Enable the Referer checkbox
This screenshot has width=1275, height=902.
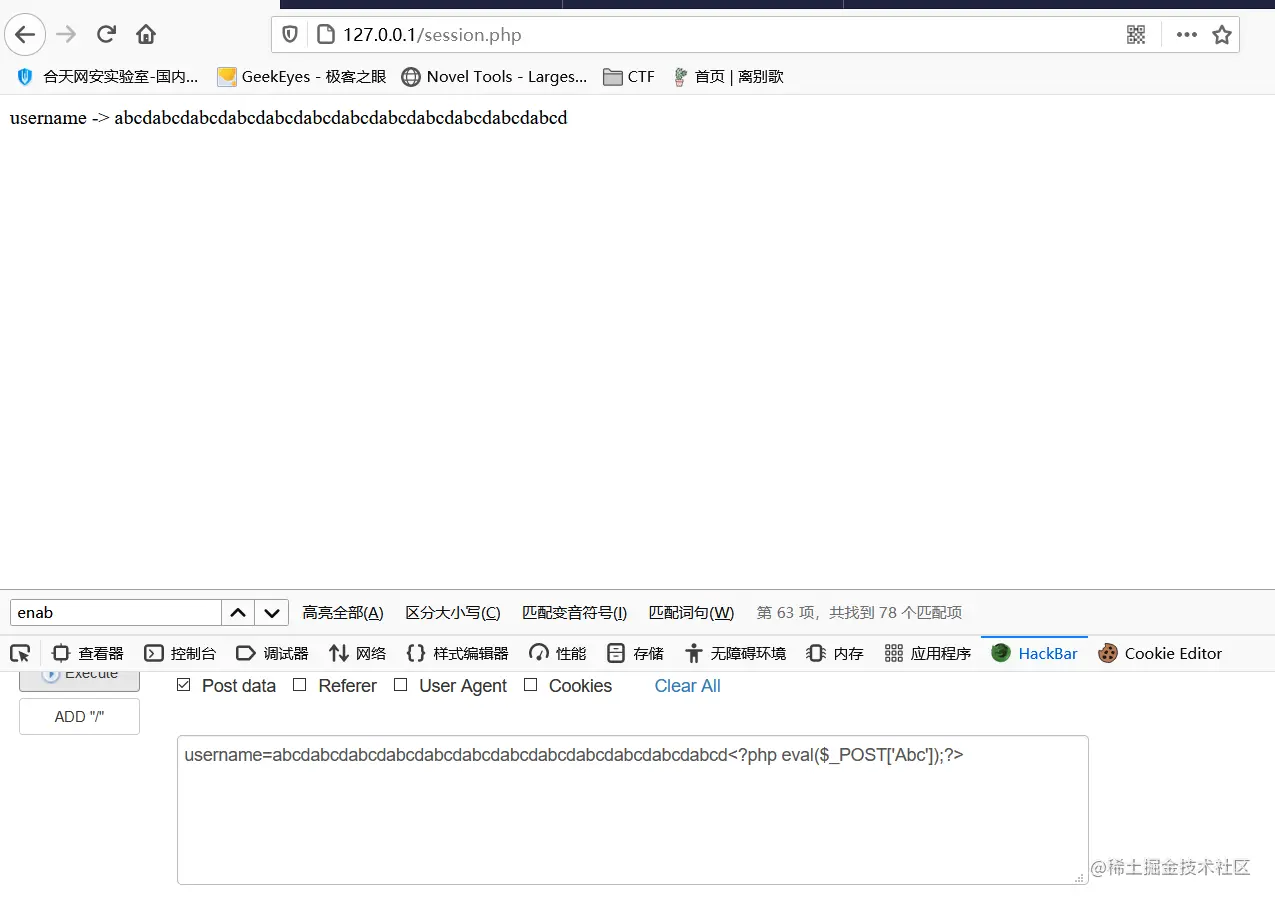coord(299,685)
